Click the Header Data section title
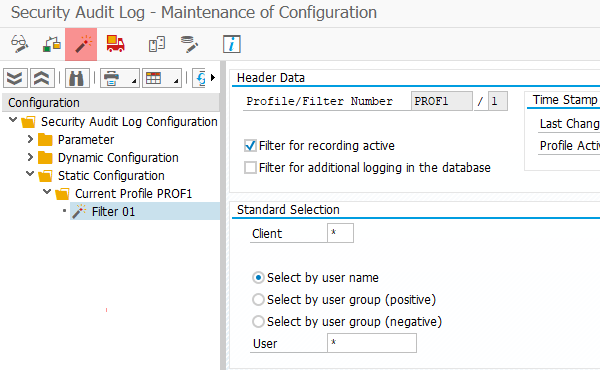Image resolution: width=600 pixels, height=370 pixels. 271,78
